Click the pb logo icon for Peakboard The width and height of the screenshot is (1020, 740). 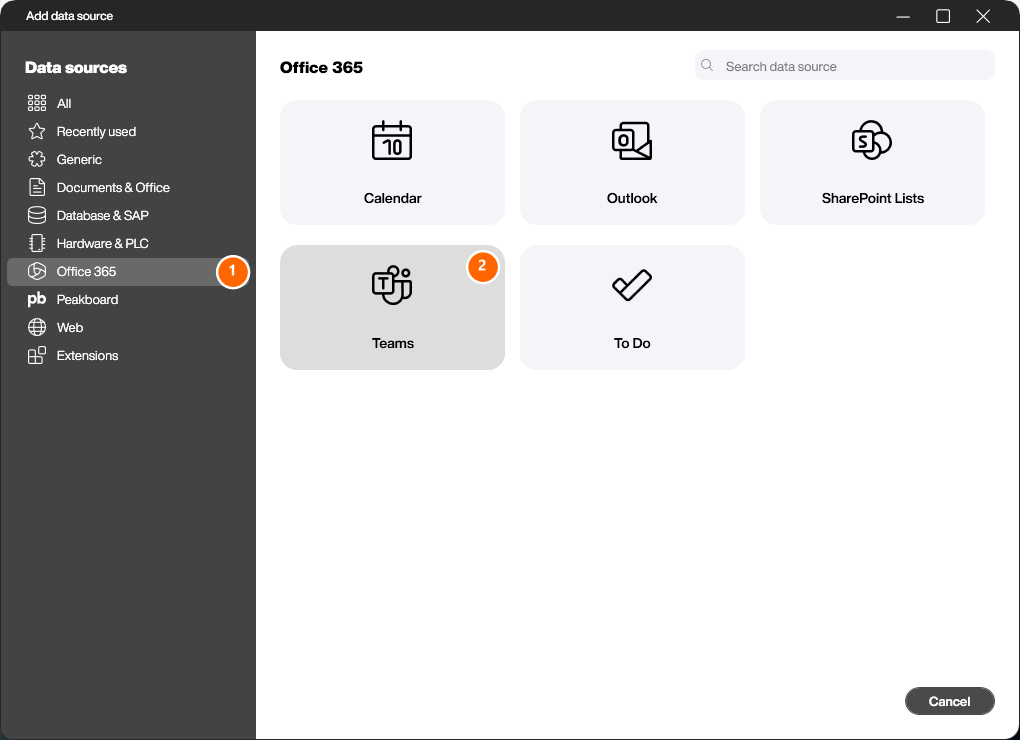coord(37,299)
